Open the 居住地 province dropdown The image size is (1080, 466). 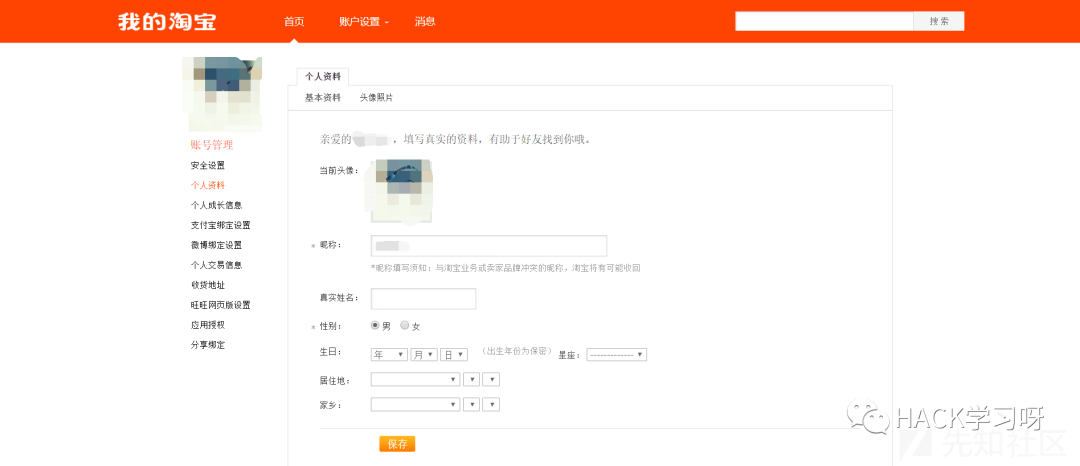coord(415,379)
